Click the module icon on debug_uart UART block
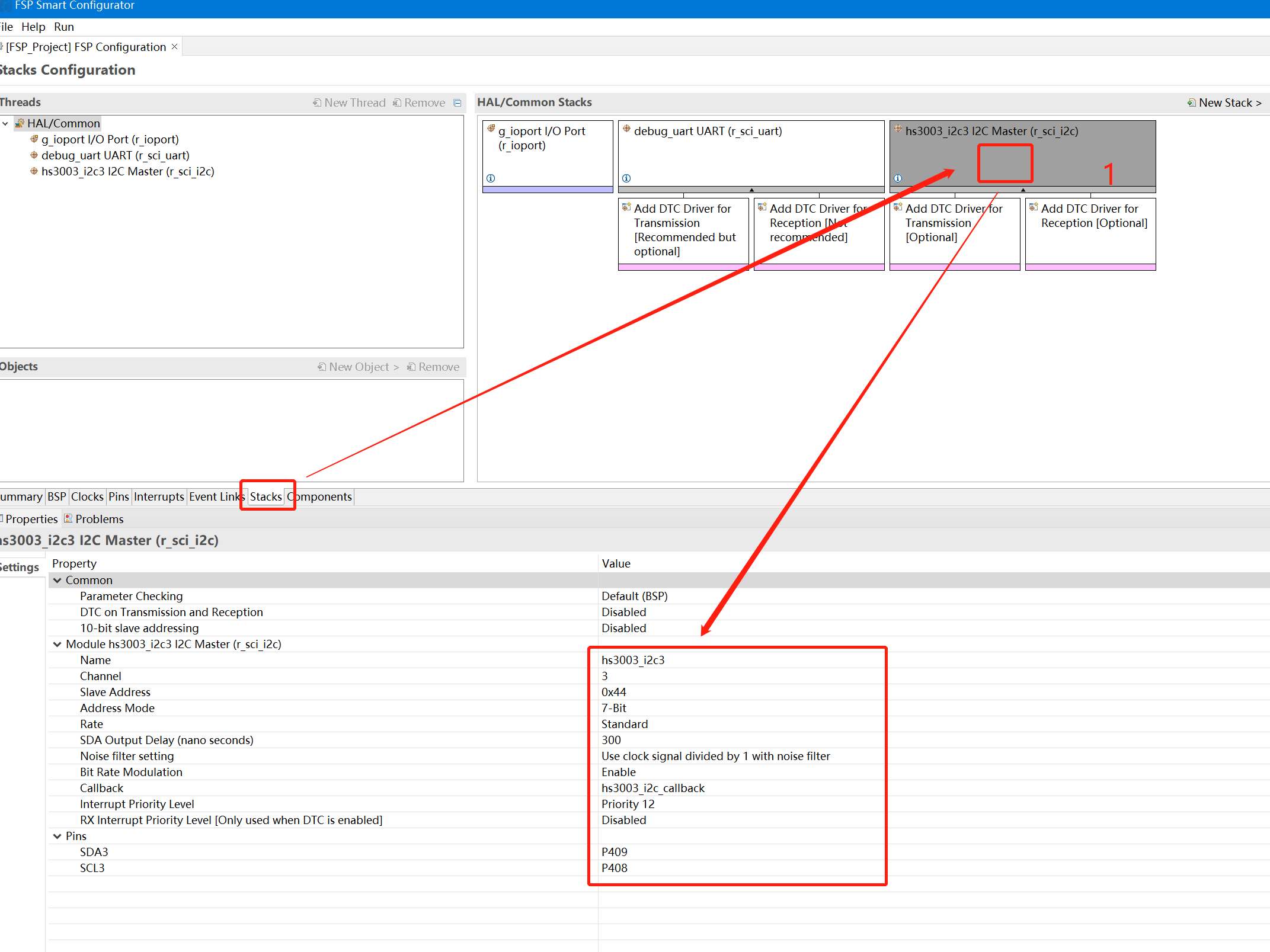This screenshot has height=952, width=1270. [x=627, y=129]
